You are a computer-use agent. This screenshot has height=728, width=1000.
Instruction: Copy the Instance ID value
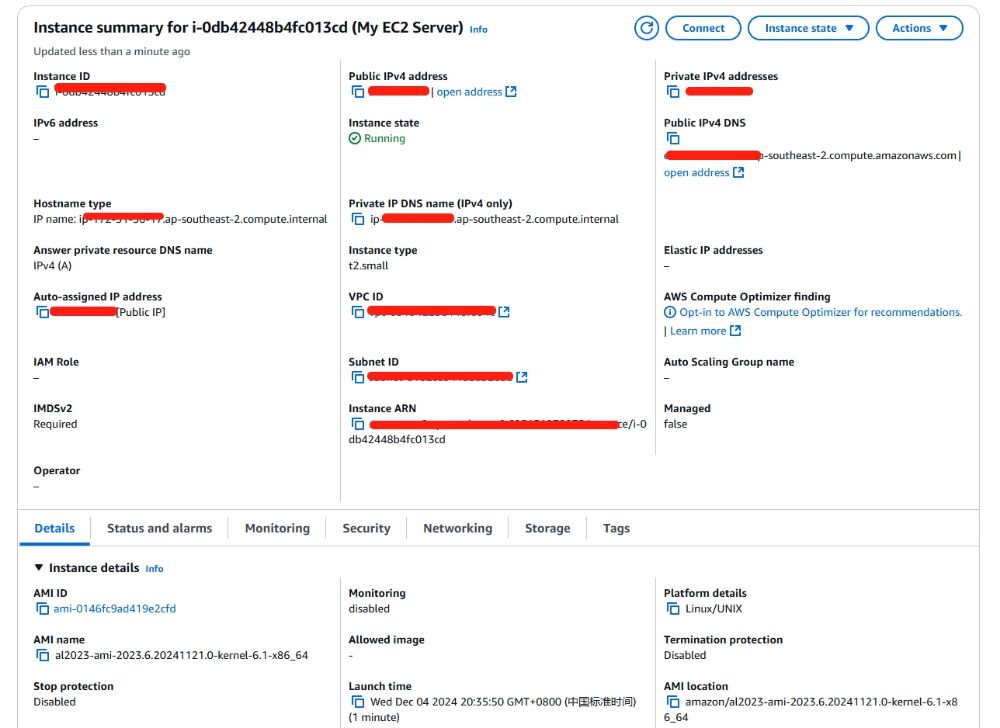tap(42, 92)
